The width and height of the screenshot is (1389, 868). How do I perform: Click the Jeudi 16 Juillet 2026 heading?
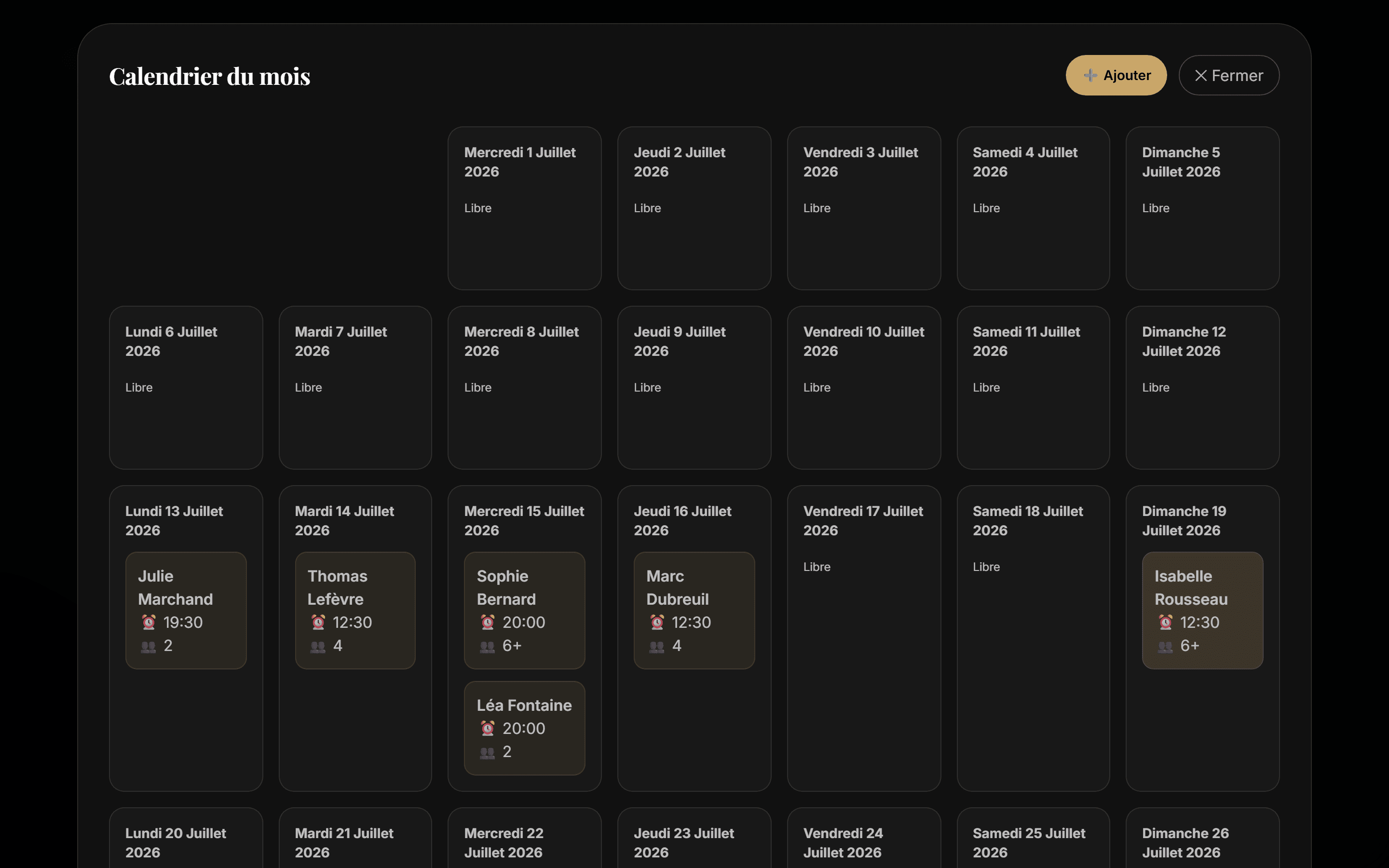[x=682, y=521]
